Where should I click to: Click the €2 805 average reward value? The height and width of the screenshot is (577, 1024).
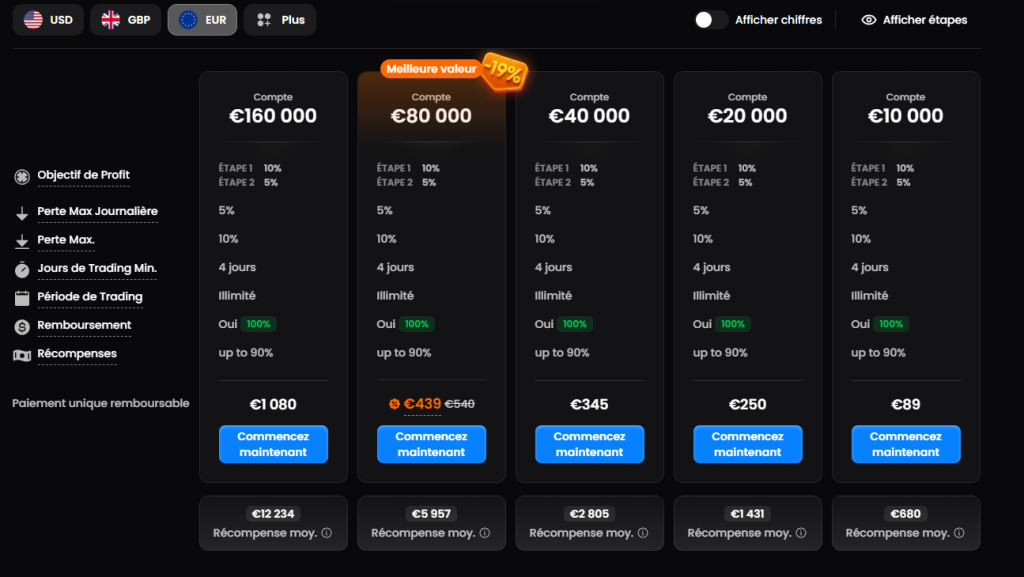[x=589, y=514]
